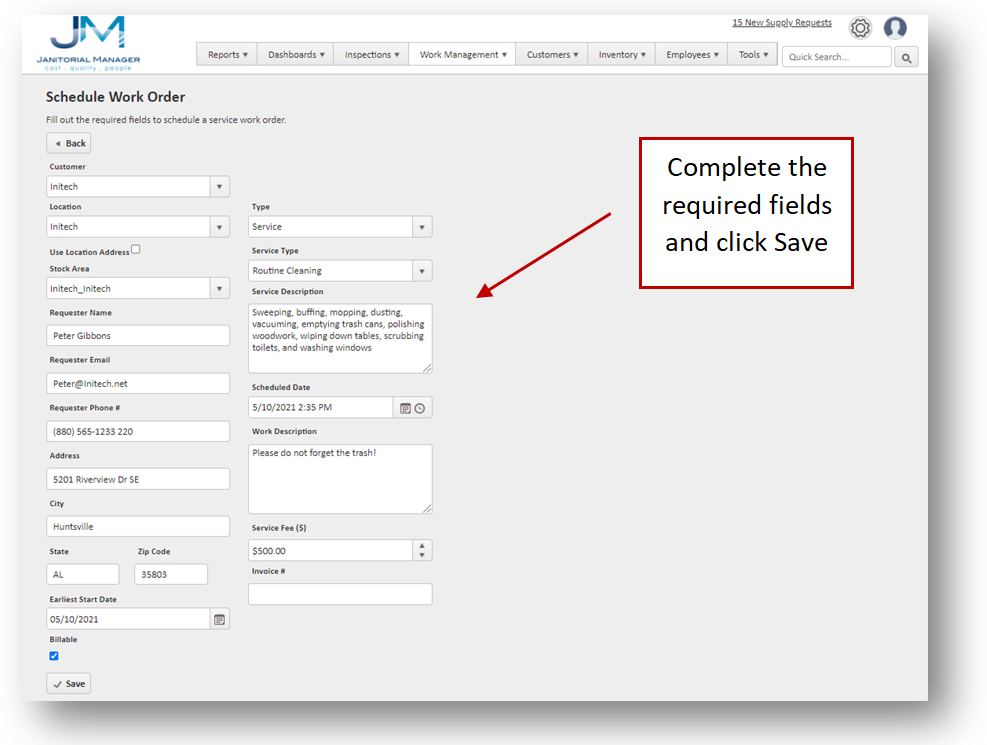Open the Type dropdown
This screenshot has height=745, width=987.
[421, 227]
